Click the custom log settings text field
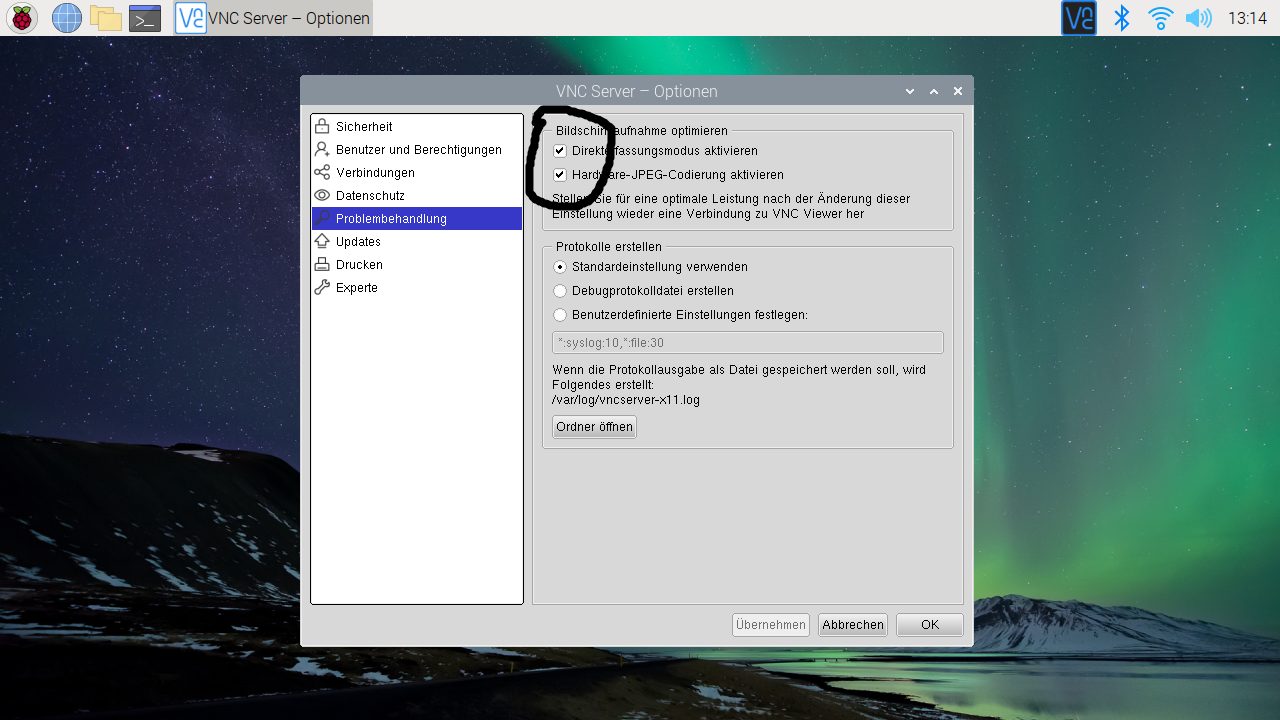Image resolution: width=1280 pixels, height=720 pixels. pos(748,343)
